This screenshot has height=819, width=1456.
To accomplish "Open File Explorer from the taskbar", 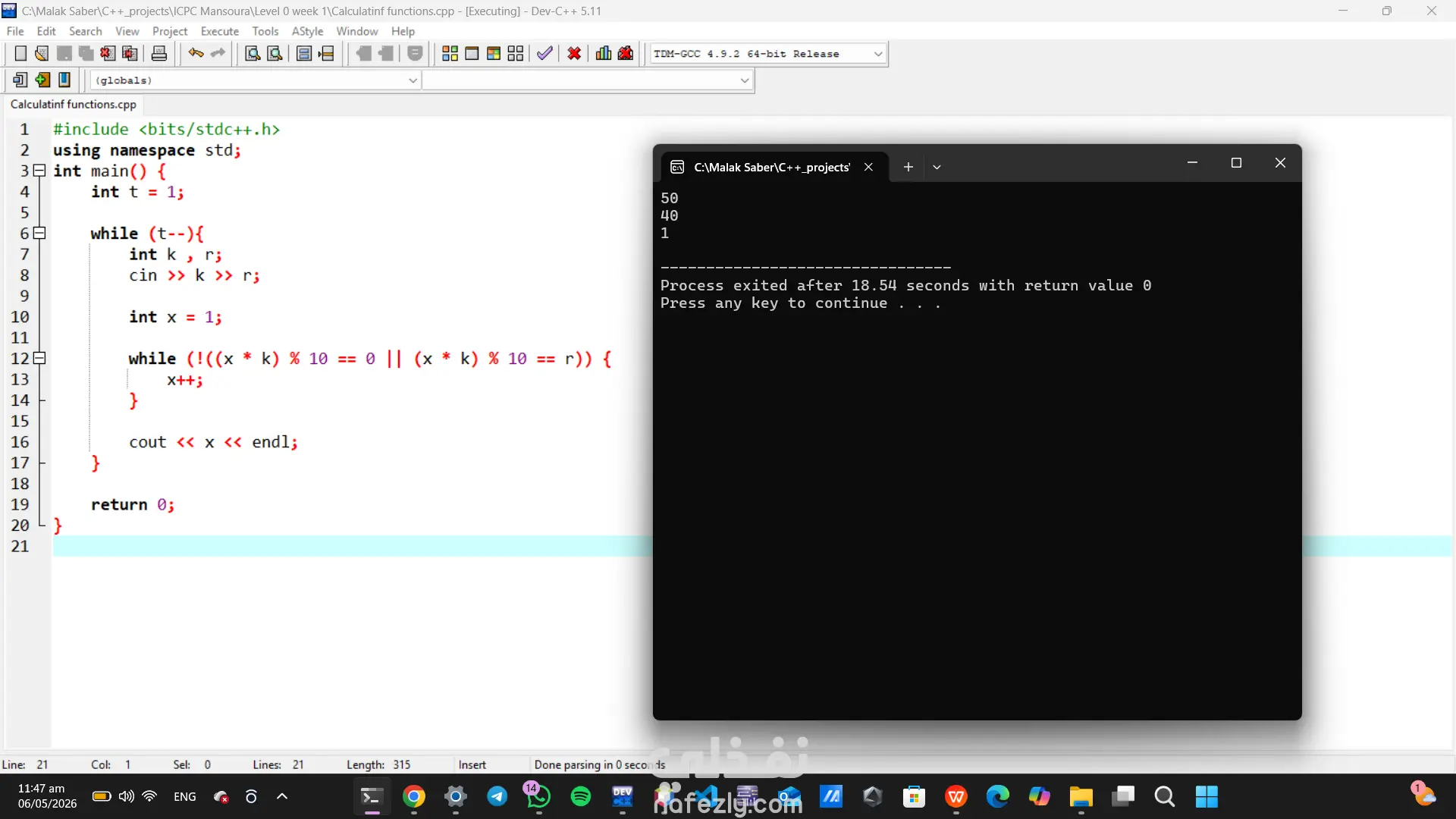I will coord(1081,796).
